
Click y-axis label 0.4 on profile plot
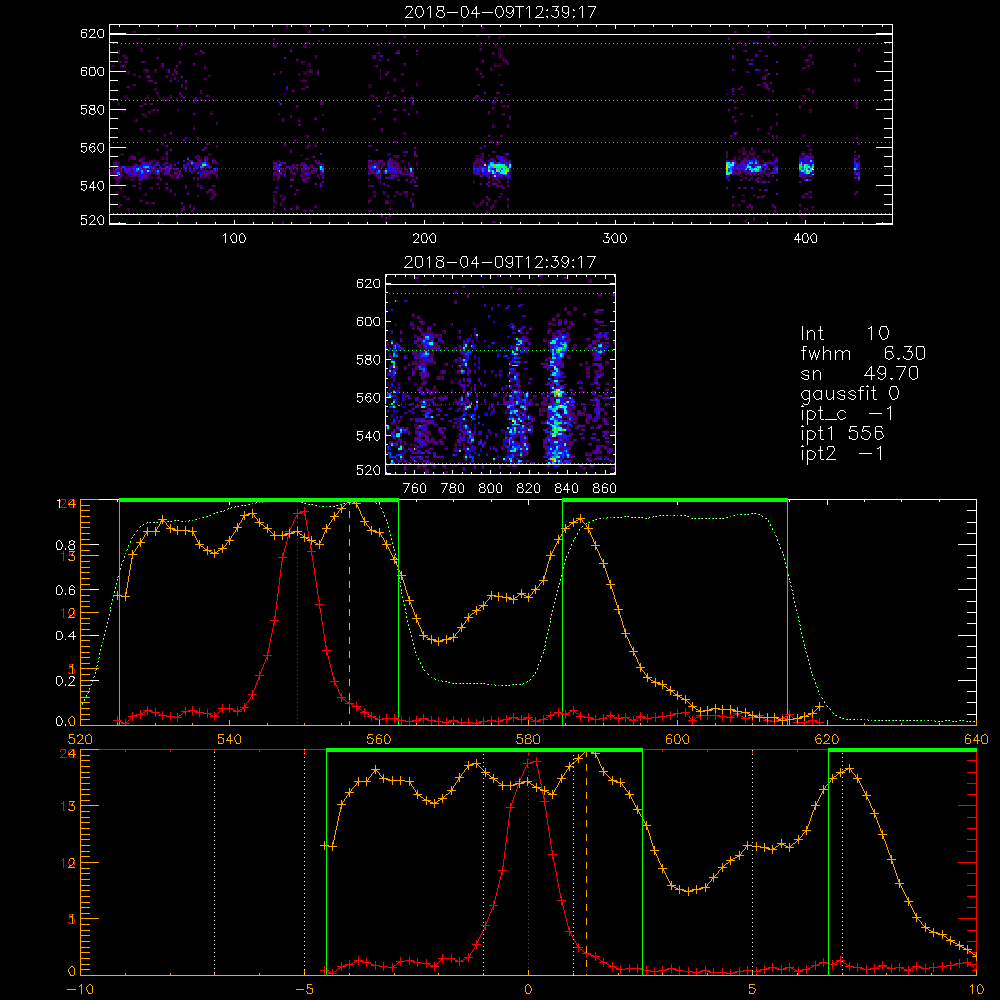65,636
